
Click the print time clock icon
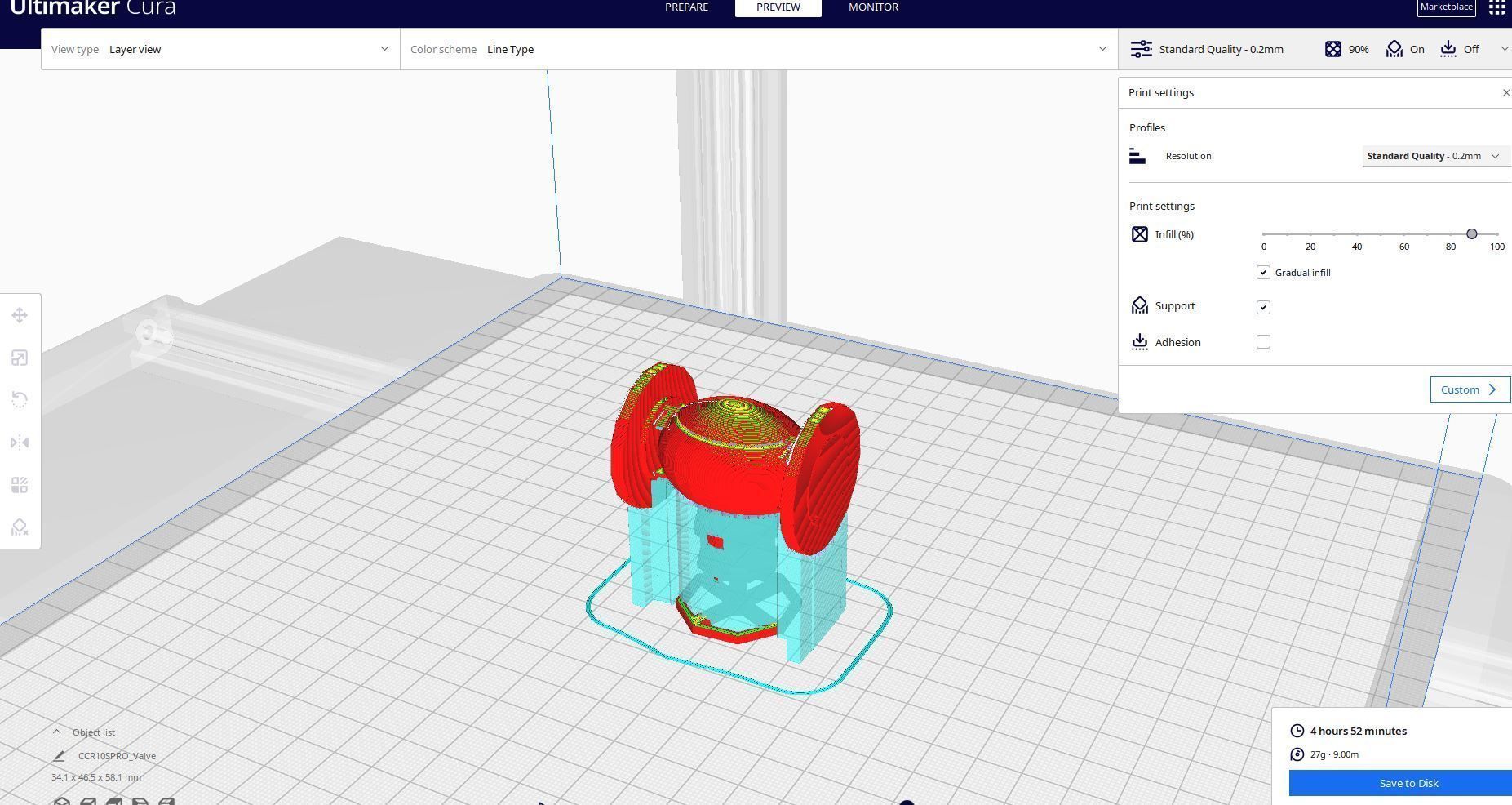[x=1297, y=731]
